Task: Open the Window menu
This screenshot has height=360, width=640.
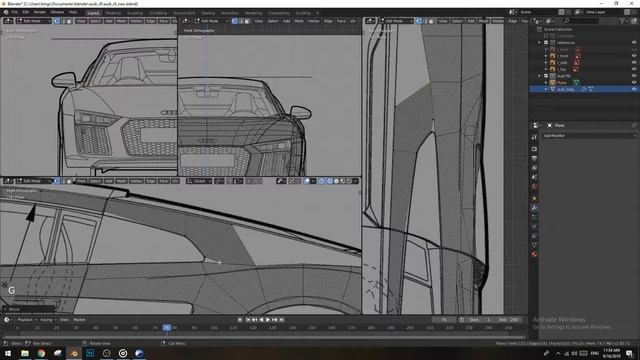Action: [x=57, y=12]
